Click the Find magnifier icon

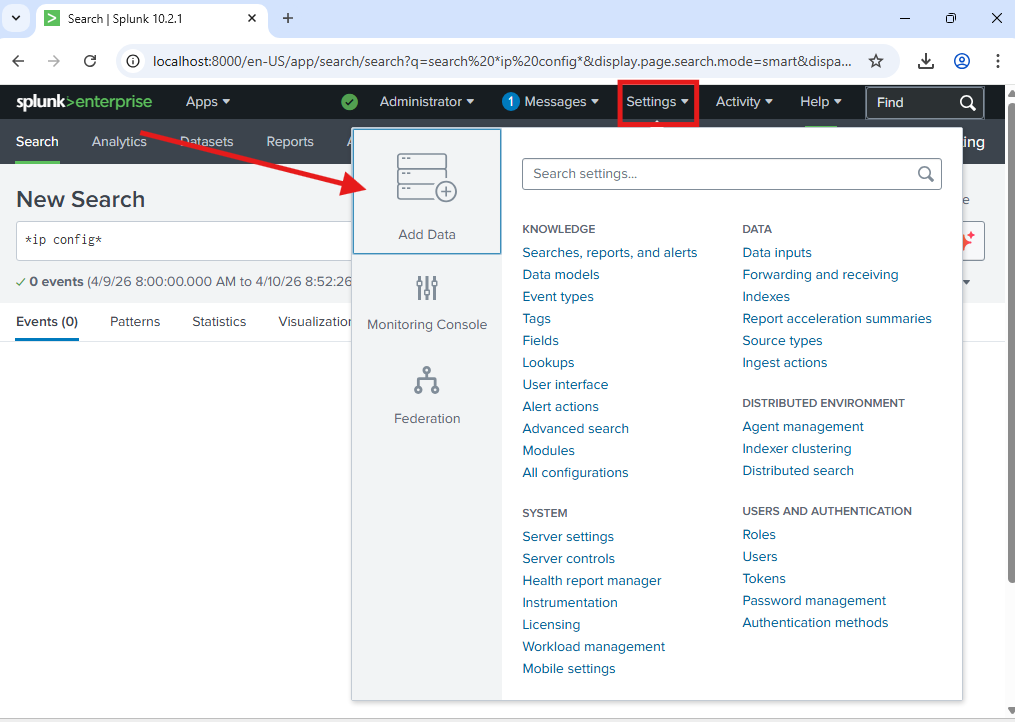pyautogui.click(x=968, y=102)
